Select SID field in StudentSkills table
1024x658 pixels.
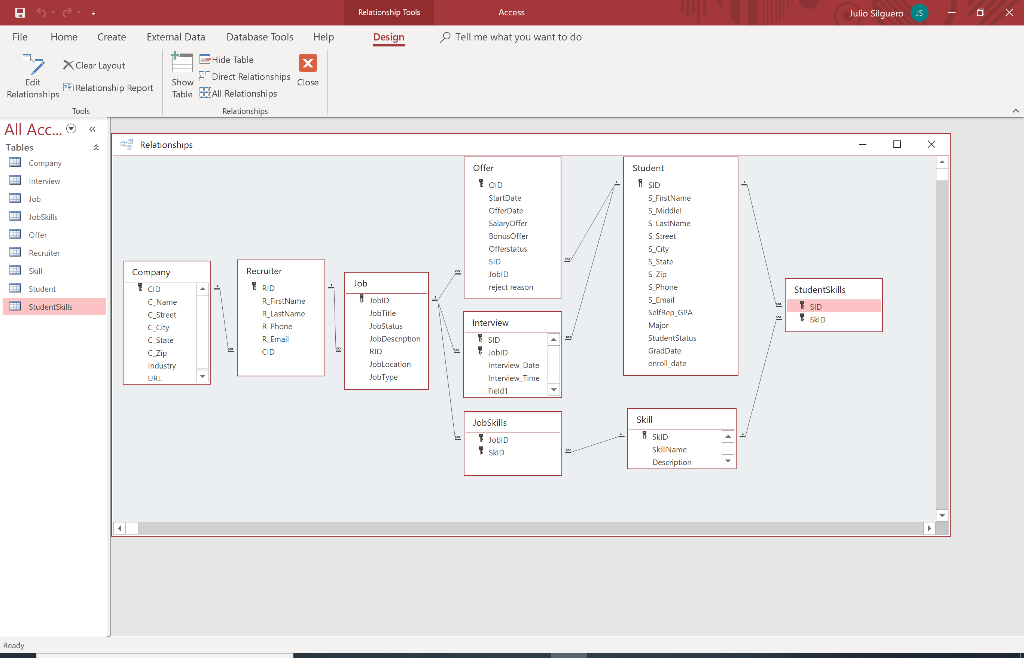(x=834, y=306)
